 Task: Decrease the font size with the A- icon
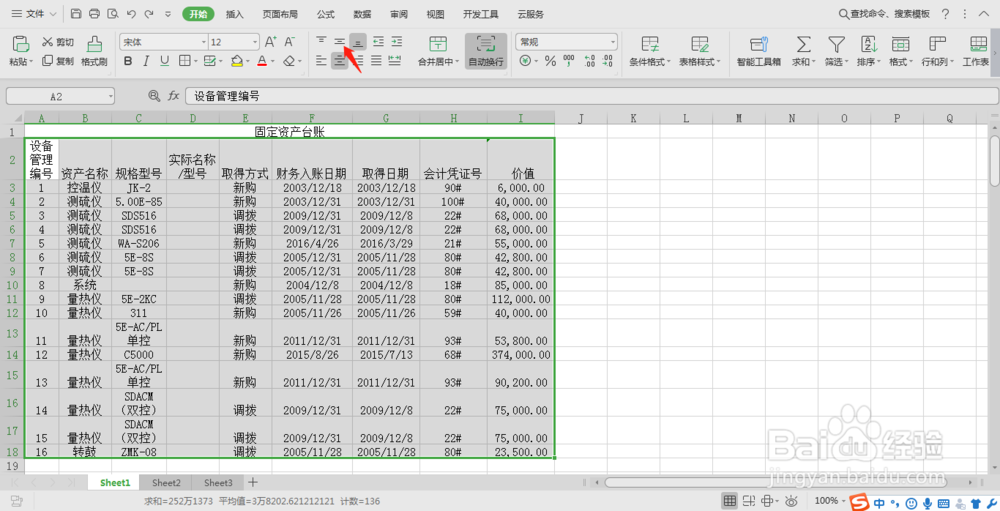[x=290, y=42]
